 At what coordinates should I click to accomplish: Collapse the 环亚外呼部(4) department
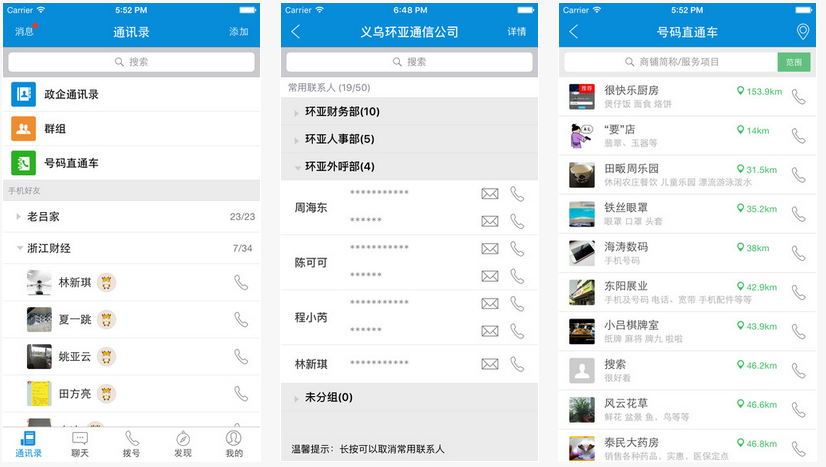[x=296, y=166]
